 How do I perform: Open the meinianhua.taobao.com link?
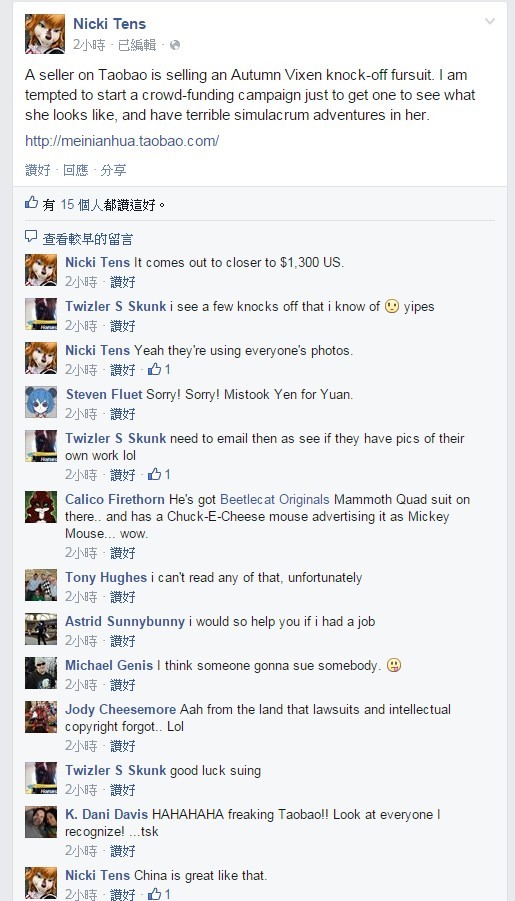click(122, 141)
